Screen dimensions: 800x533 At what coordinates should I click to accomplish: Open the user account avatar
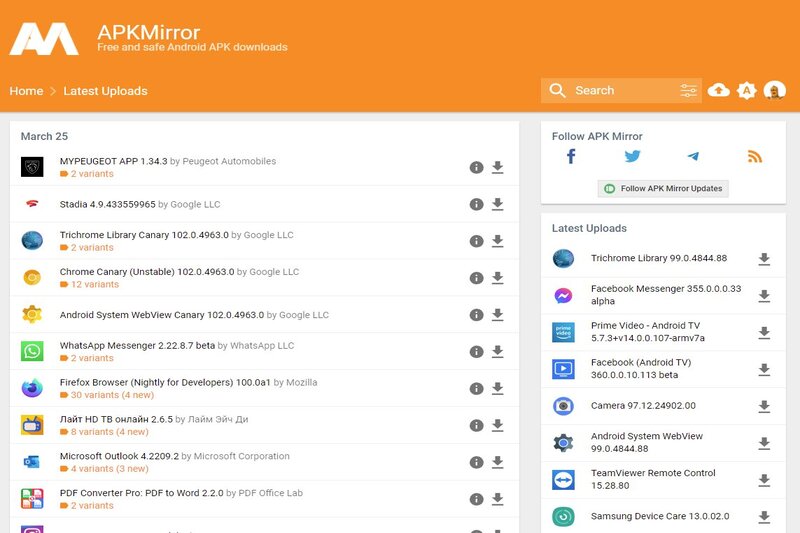[x=774, y=91]
